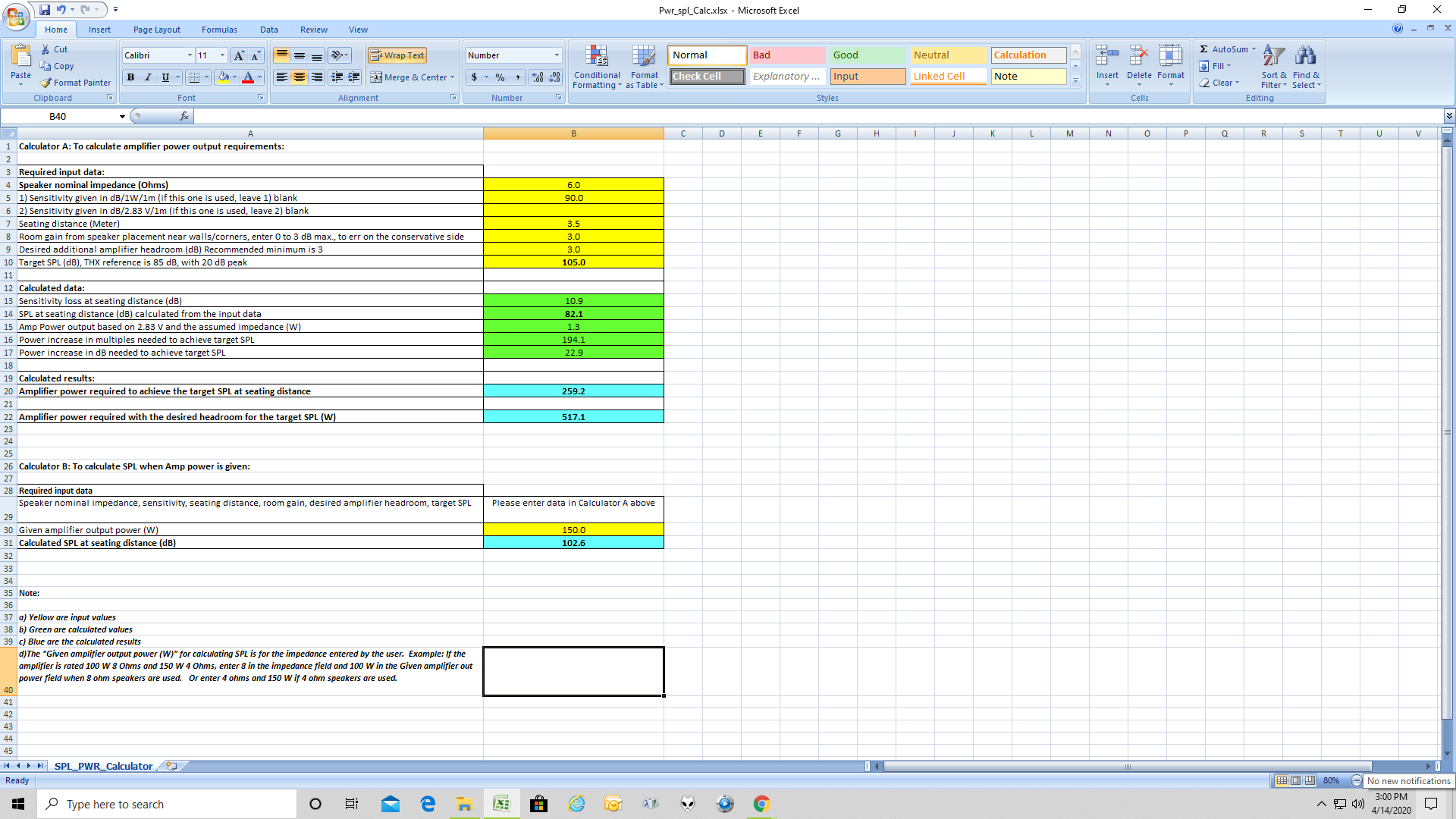This screenshot has height=819, width=1456.
Task: Apply Comma Style format
Action: click(x=518, y=77)
